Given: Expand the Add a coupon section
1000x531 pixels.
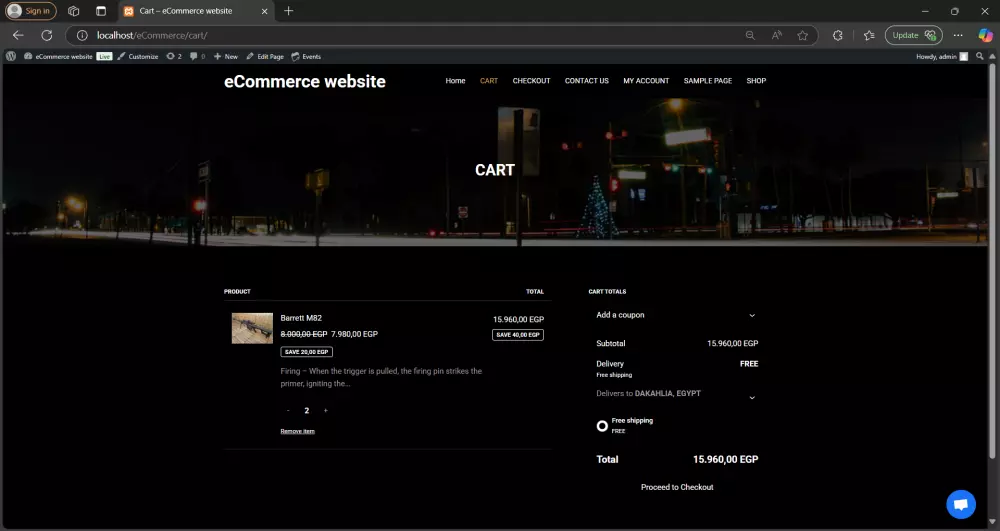Looking at the screenshot, I should click(x=752, y=315).
